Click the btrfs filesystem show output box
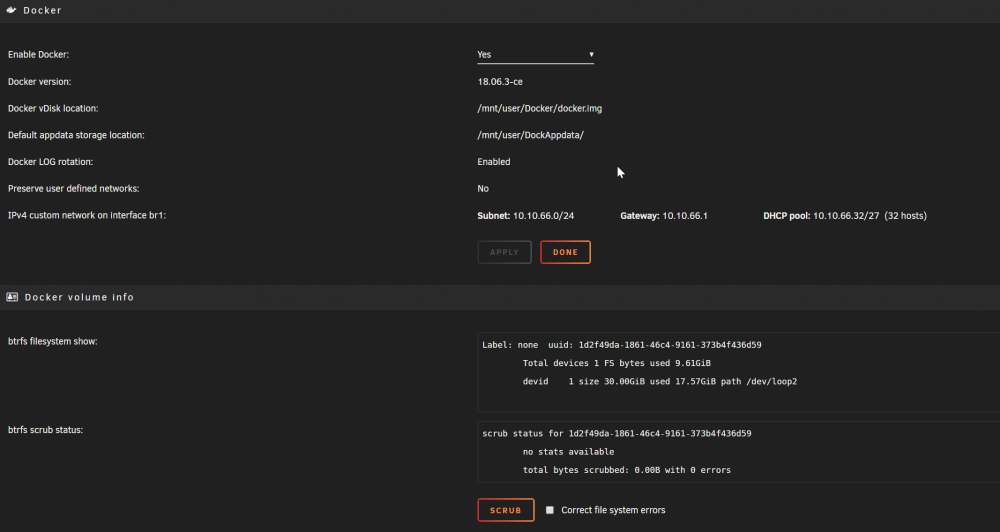The image size is (1000, 532). click(x=739, y=372)
